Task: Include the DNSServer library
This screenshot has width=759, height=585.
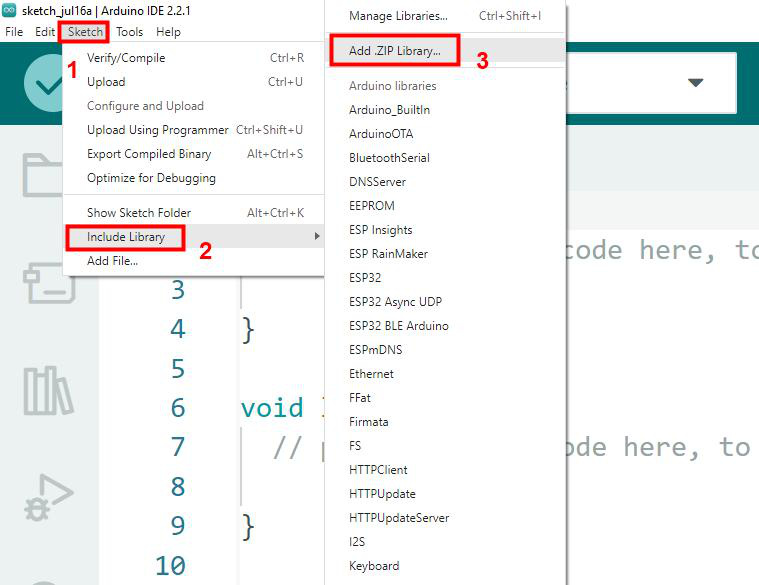Action: (445, 182)
